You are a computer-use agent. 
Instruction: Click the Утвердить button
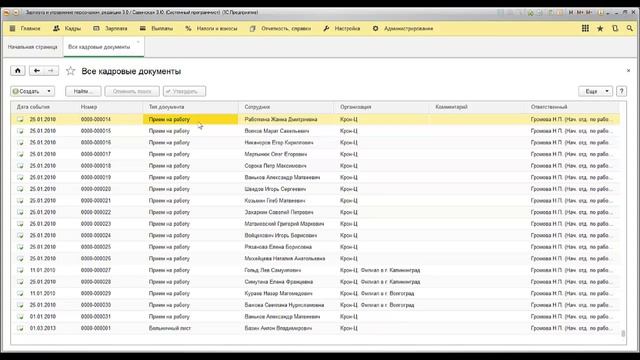pyautogui.click(x=184, y=91)
